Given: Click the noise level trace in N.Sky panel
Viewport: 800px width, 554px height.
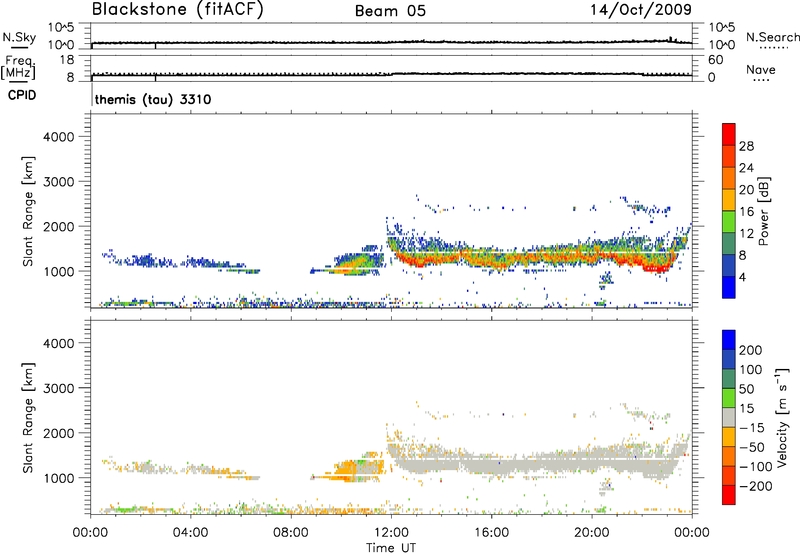Looking at the screenshot, I should pyautogui.click(x=391, y=42).
